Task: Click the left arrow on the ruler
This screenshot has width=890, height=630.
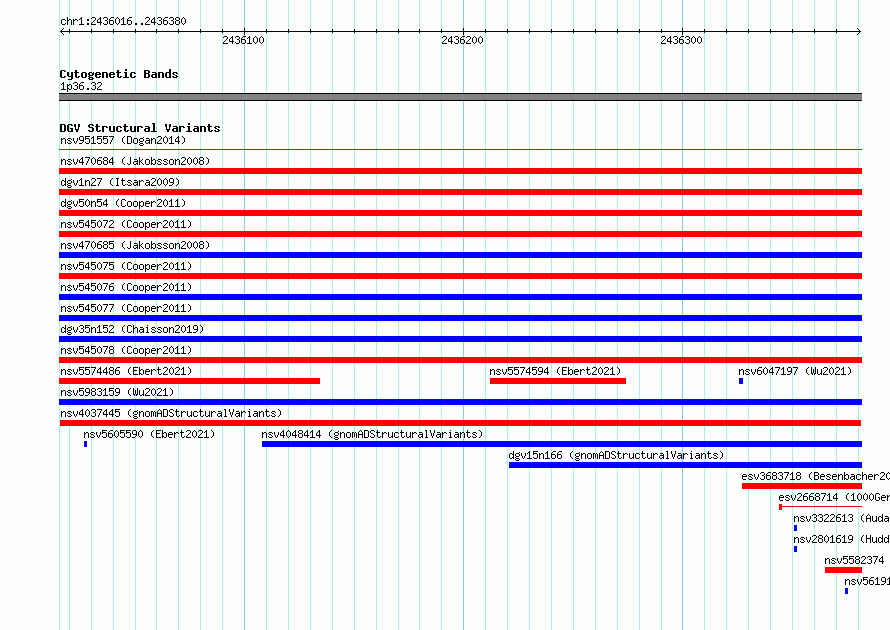Action: pyautogui.click(x=63, y=32)
